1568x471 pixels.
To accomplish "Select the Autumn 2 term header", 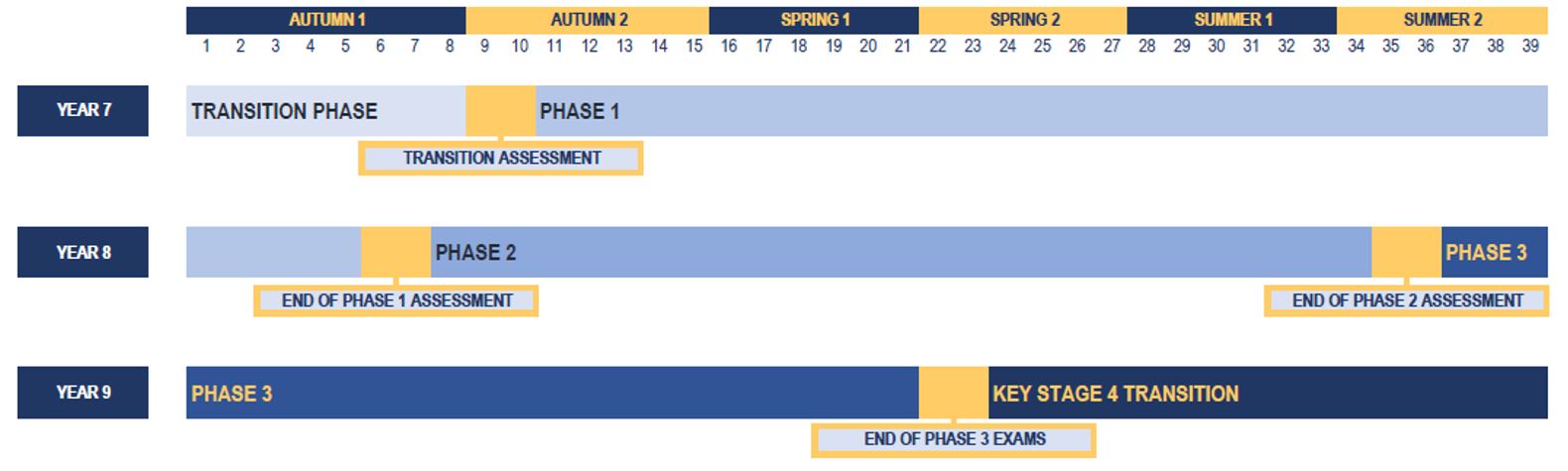I will [x=588, y=20].
